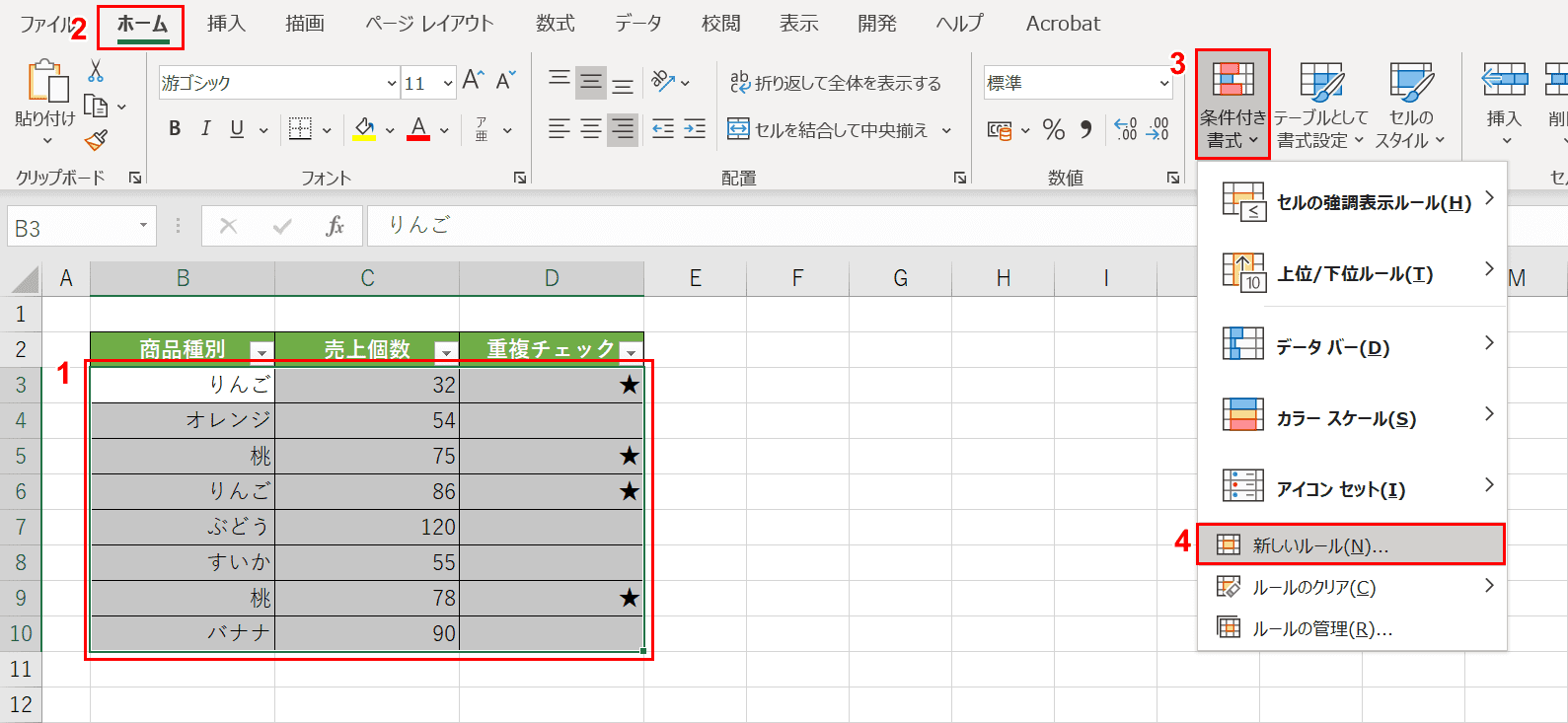Open underline style dropdown arrow

(x=263, y=129)
